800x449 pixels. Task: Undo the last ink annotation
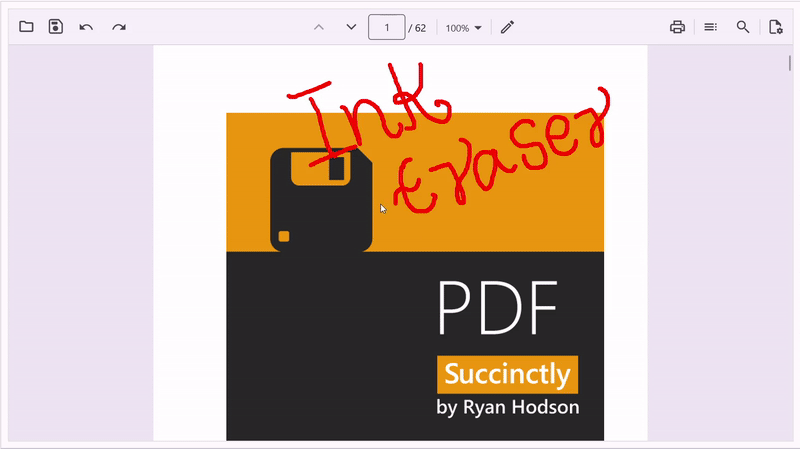click(86, 27)
